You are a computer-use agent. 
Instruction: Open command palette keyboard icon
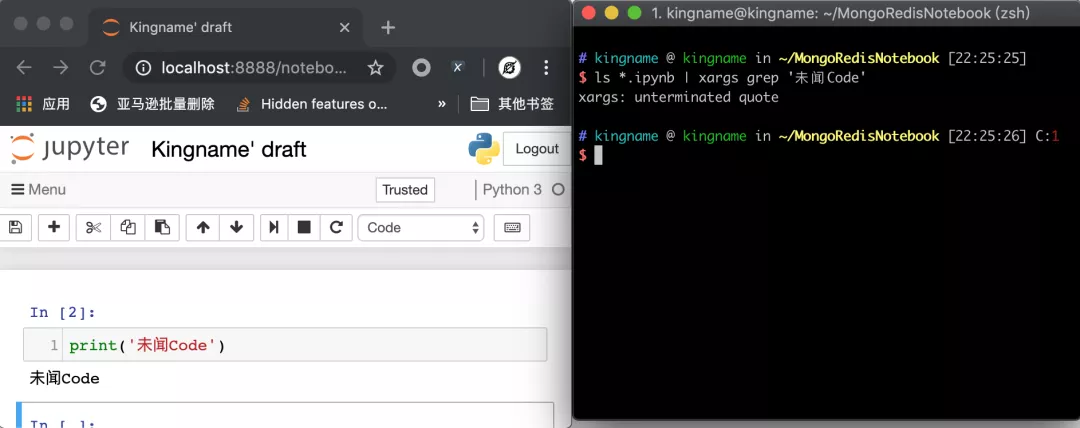click(512, 227)
